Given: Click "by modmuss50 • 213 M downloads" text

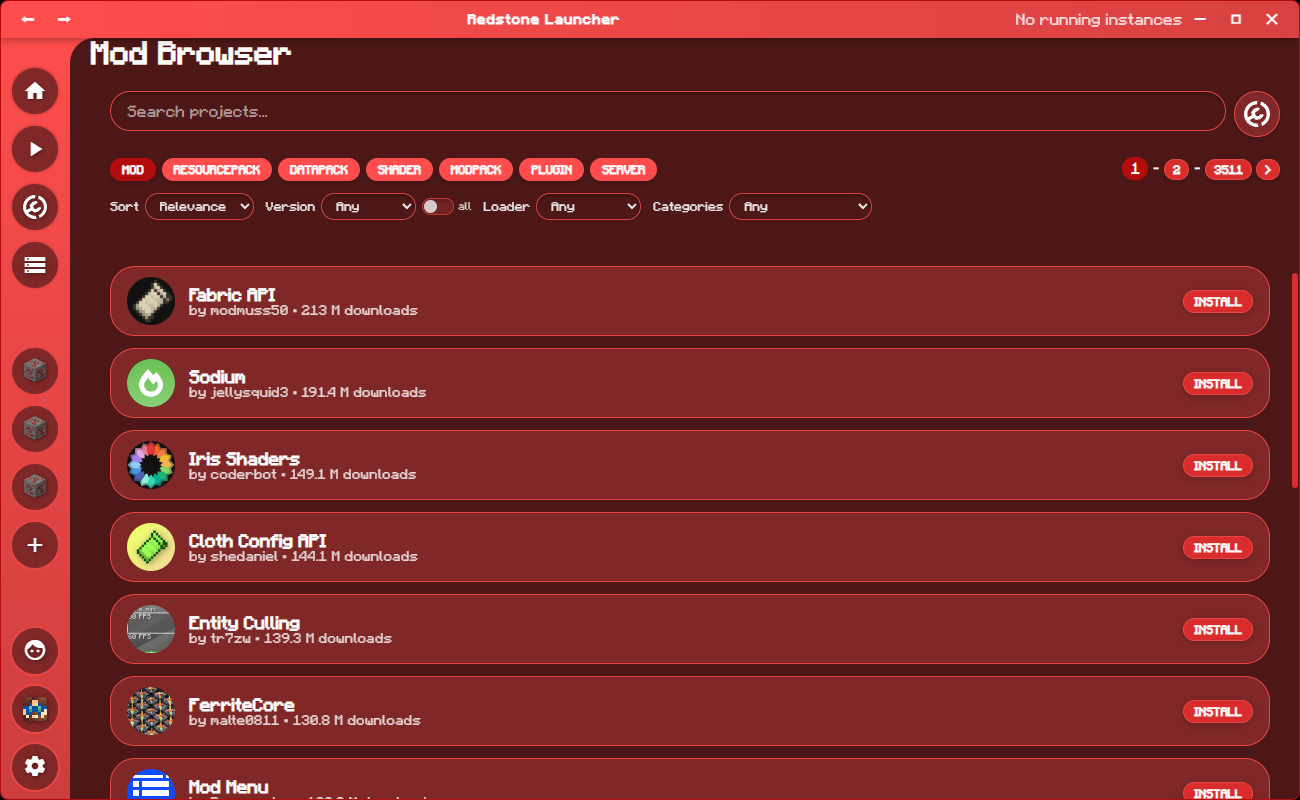Looking at the screenshot, I should pyautogui.click(x=303, y=311).
